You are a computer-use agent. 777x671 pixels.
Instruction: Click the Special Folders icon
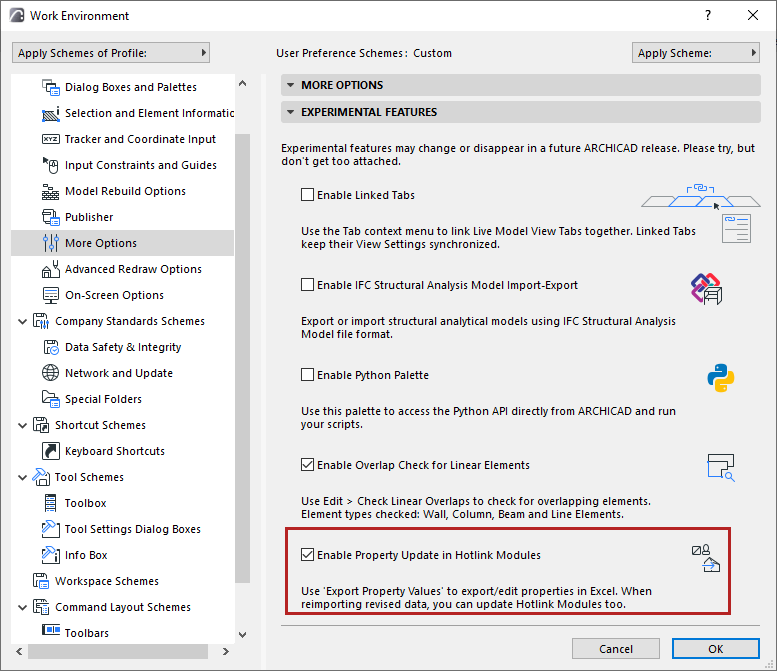coord(51,399)
